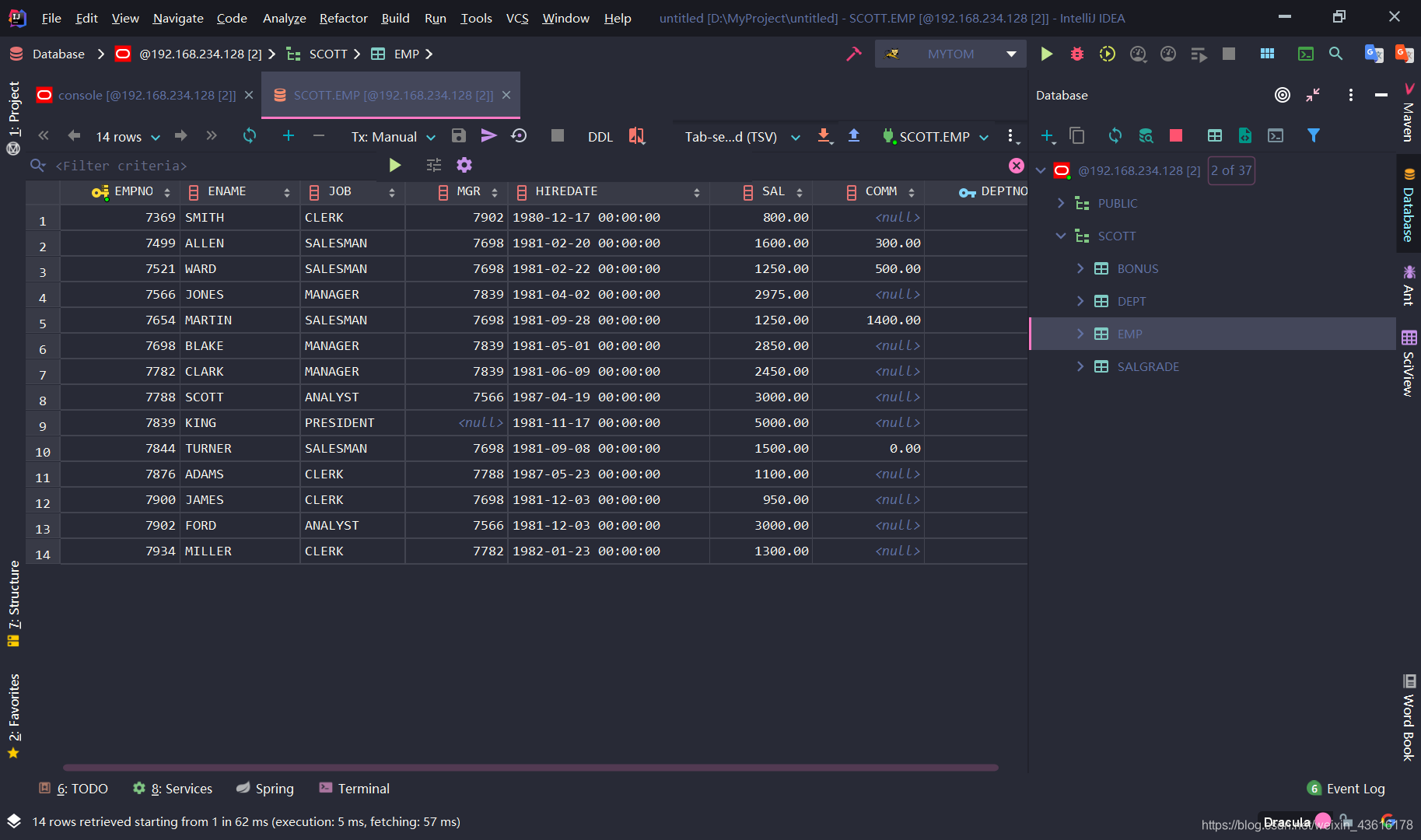The height and width of the screenshot is (840, 1421).
Task: Click the PRESIDENT job cell
Action: click(x=352, y=423)
